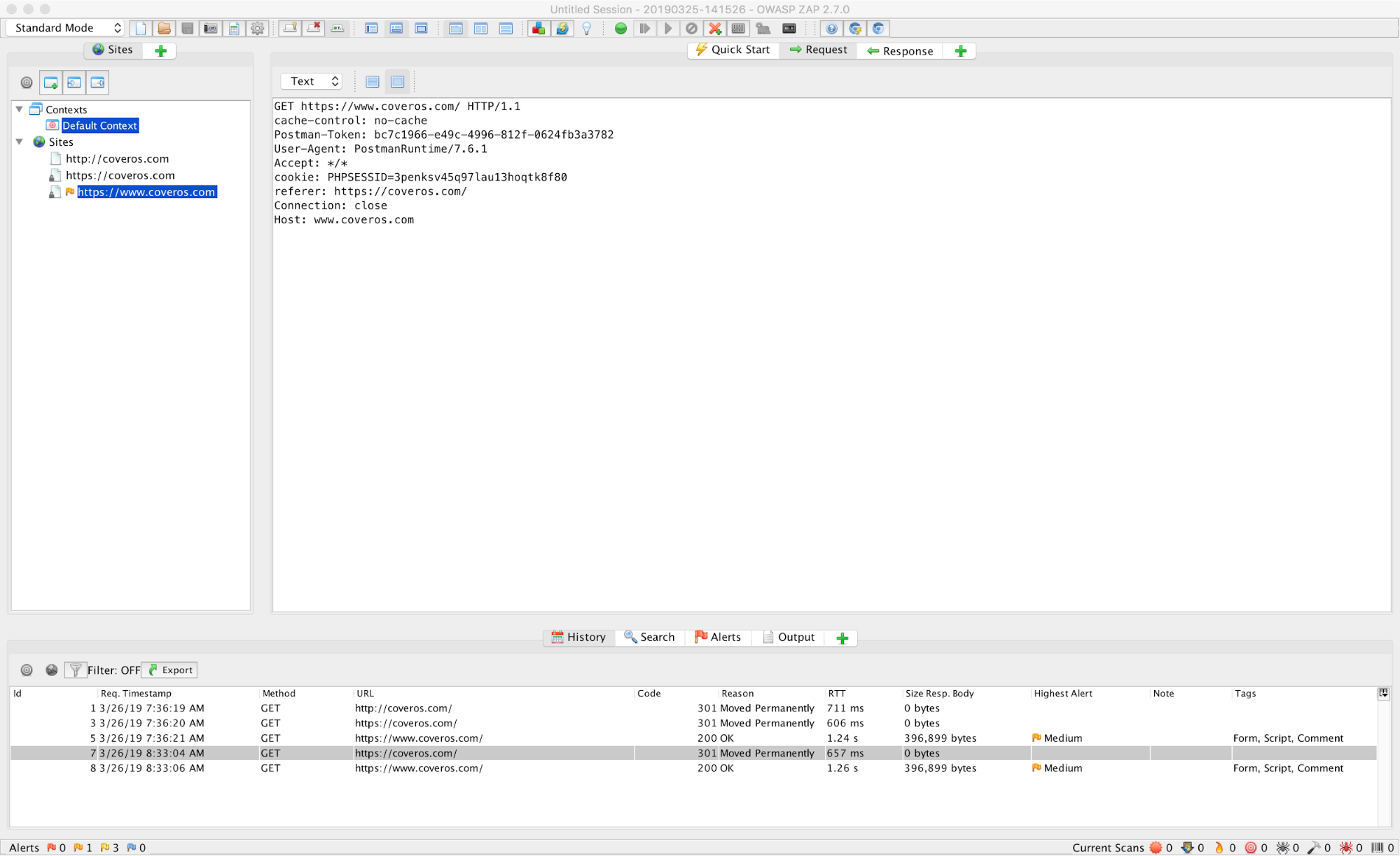Click the black console toolbar icon
Screen dimensions: 1400x856
pos(789,28)
